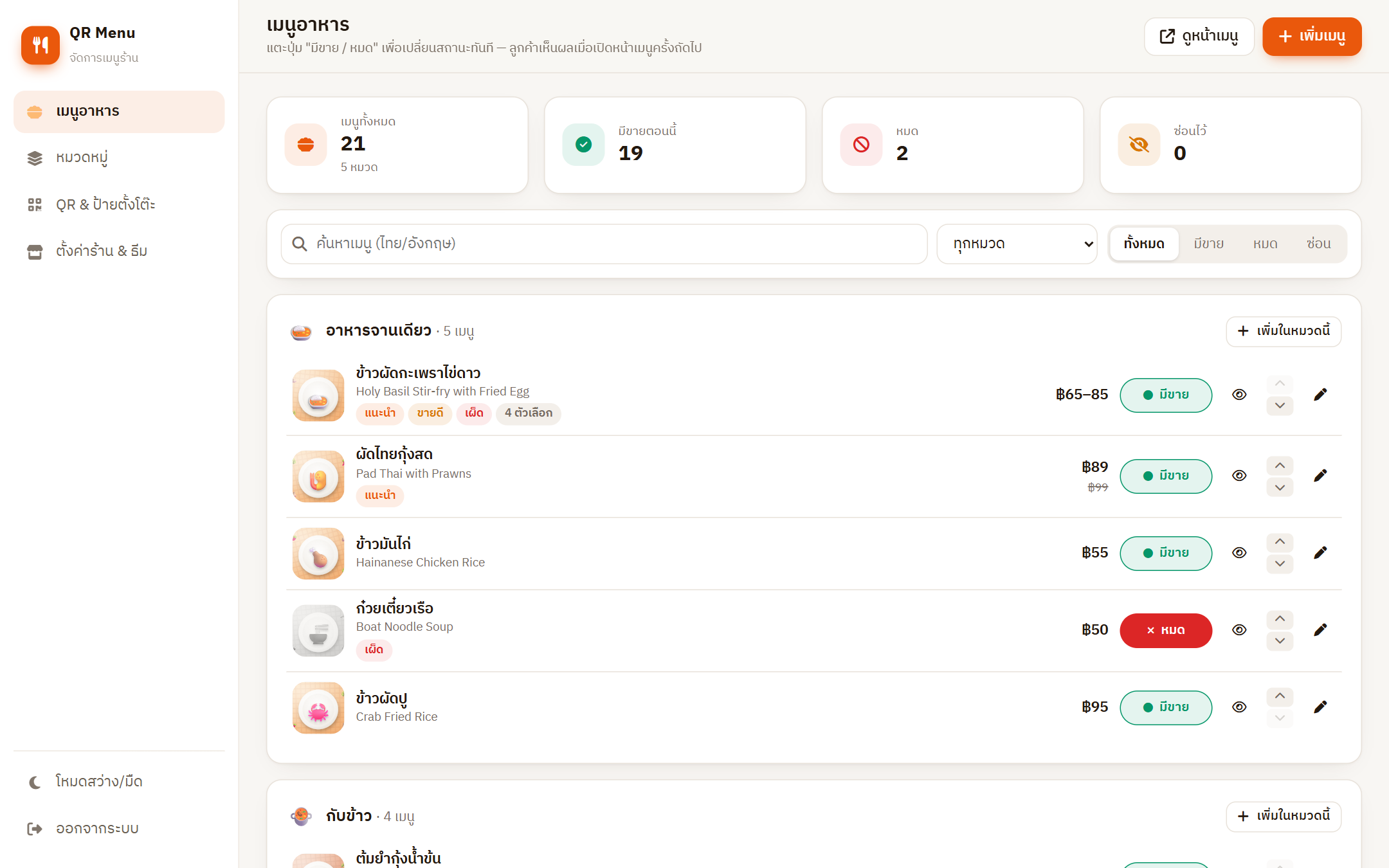
Task: Open หมวดหมู่ in the sidebar
Action: [x=119, y=158]
